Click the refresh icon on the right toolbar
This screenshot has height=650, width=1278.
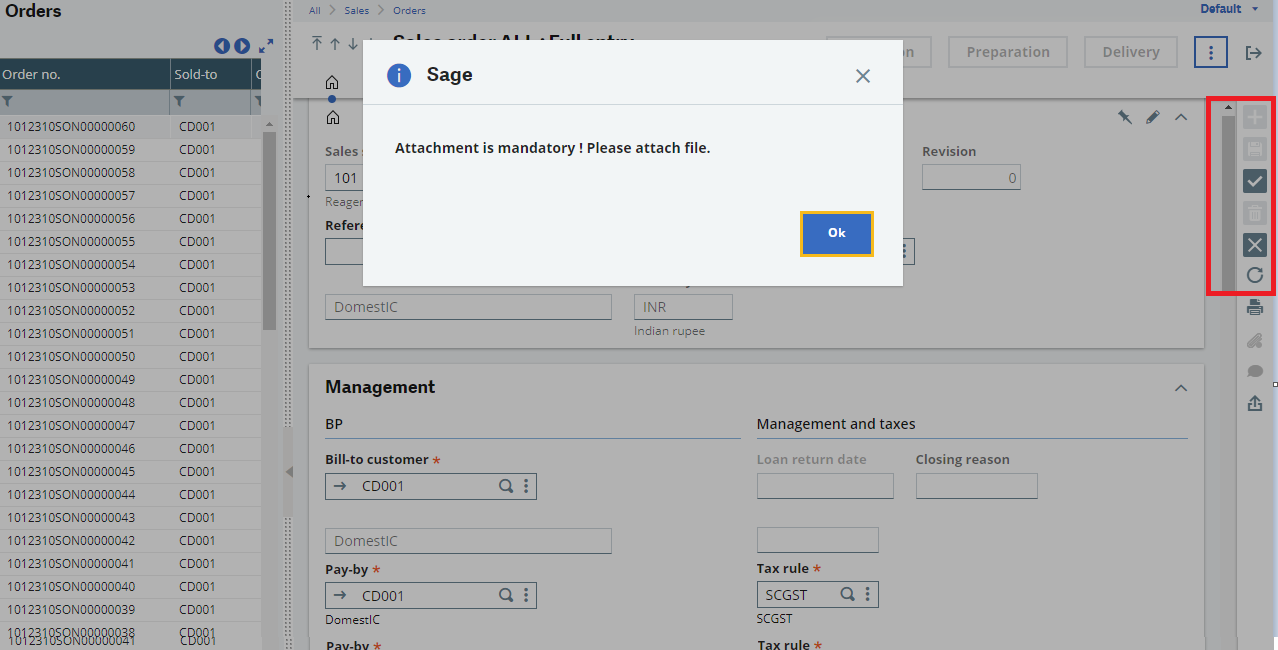tap(1254, 275)
